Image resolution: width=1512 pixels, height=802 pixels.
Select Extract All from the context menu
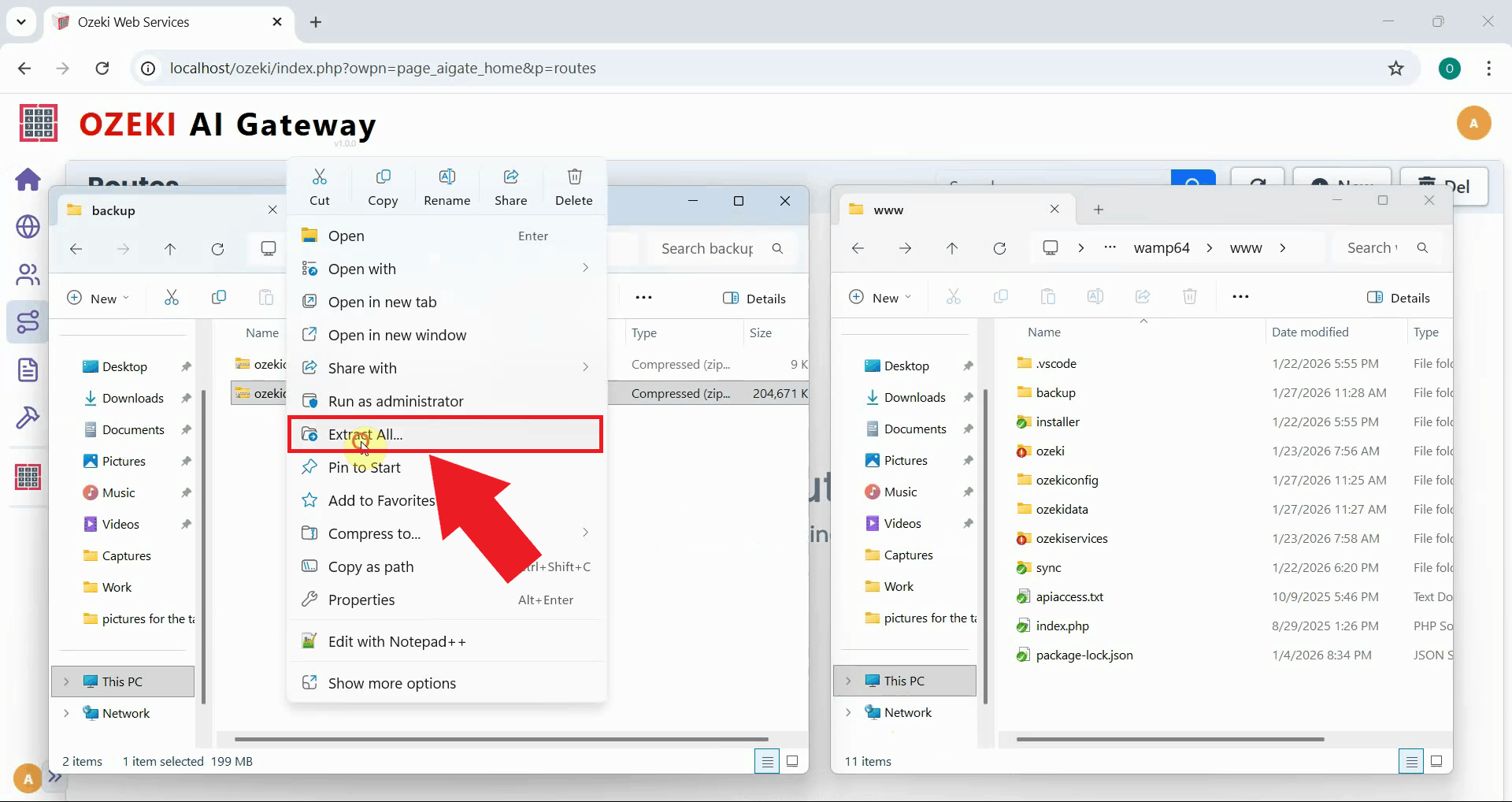[x=445, y=434]
